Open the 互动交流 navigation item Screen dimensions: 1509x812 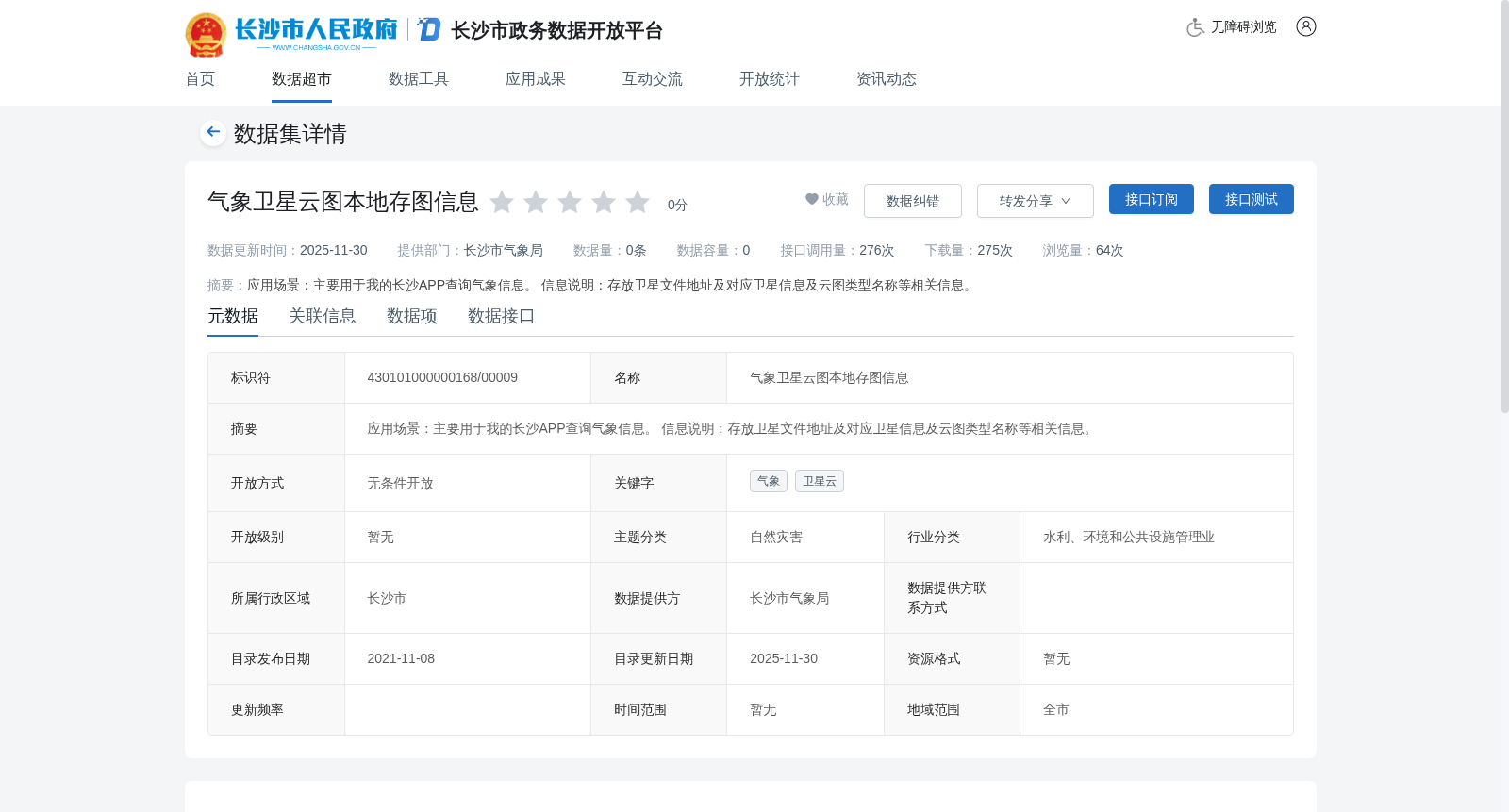click(653, 79)
